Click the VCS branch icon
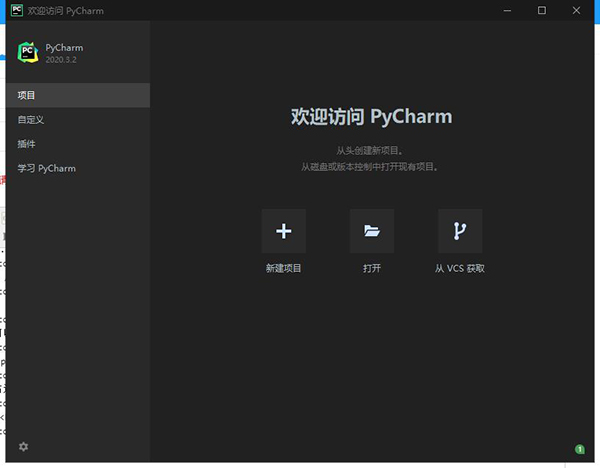Screen dimensions: 600x468 (460, 231)
